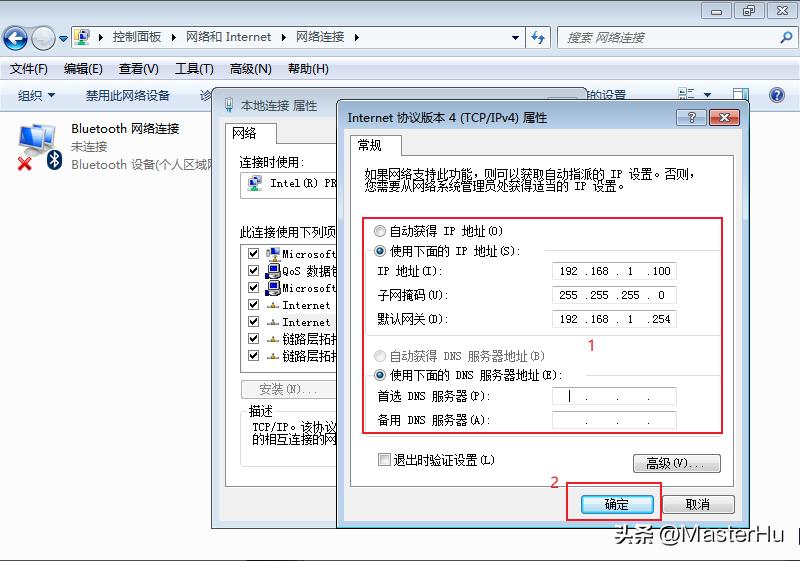This screenshot has height=561, width=800.
Task: Click the refresh button beside address bar
Action: click(538, 38)
